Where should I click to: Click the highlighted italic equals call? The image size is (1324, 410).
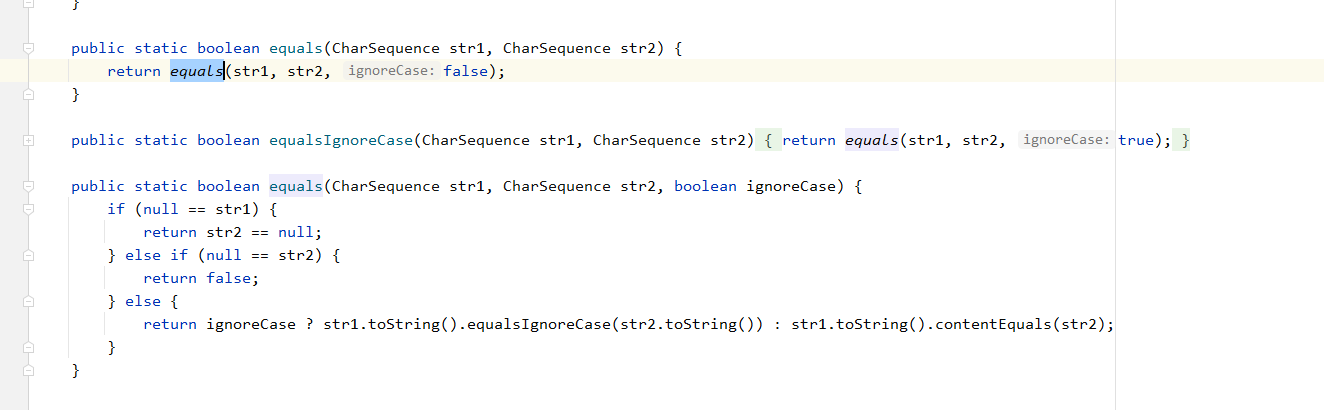pos(197,71)
